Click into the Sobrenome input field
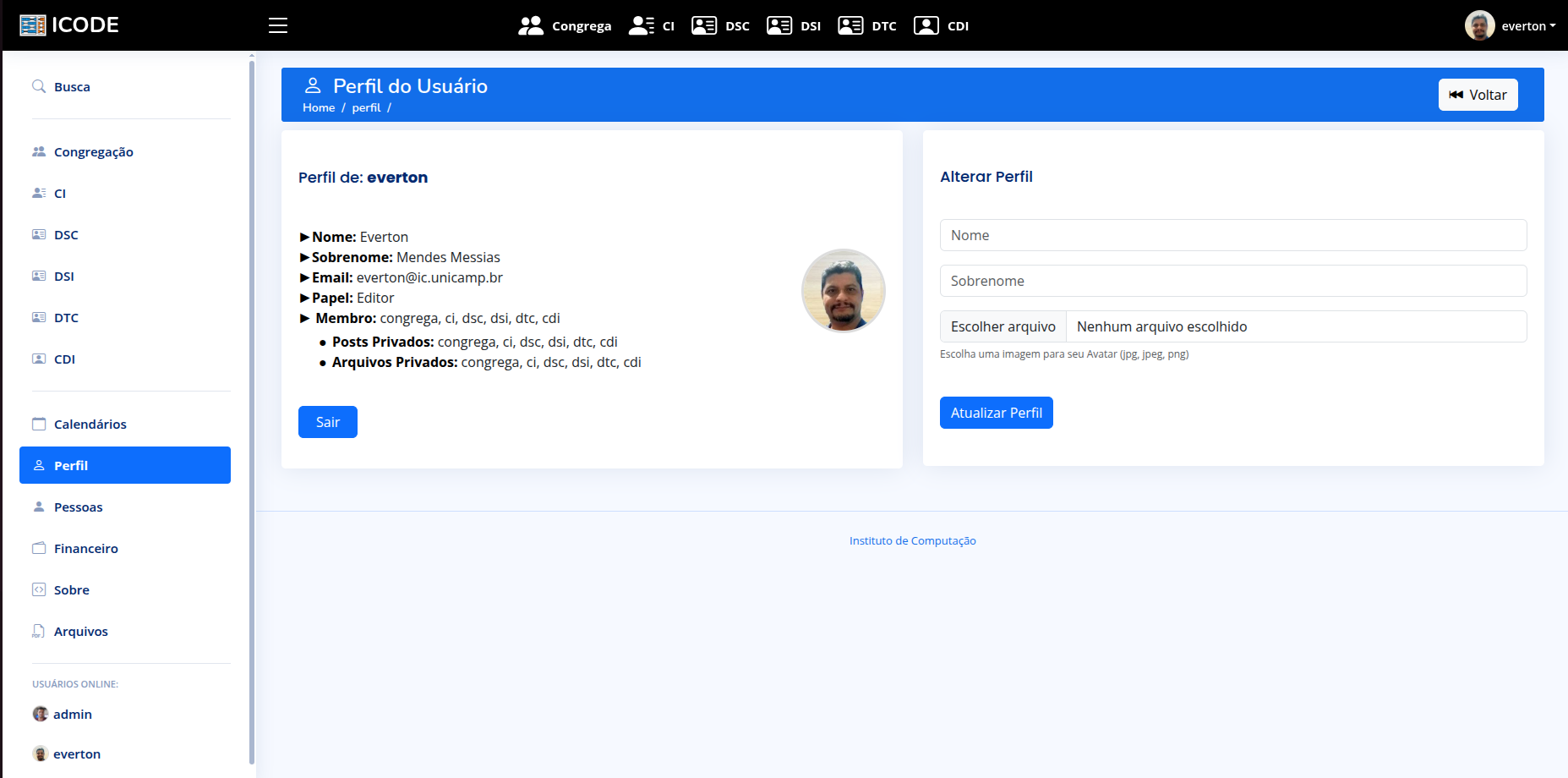 tap(1232, 281)
